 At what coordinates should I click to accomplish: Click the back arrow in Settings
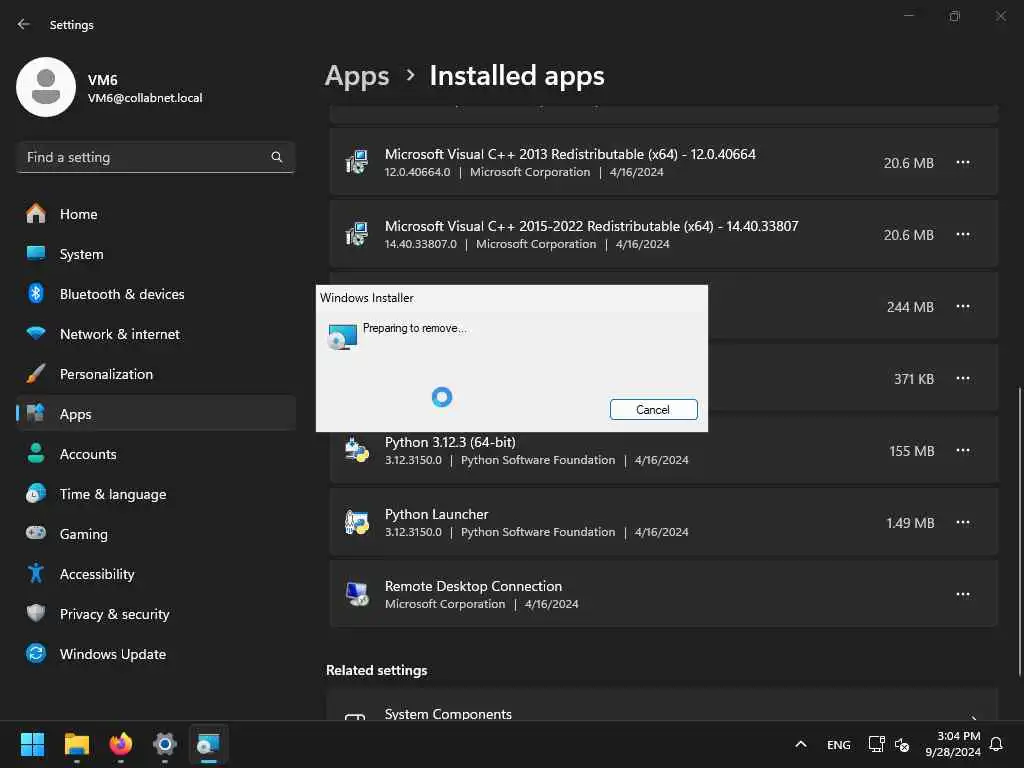click(x=24, y=24)
